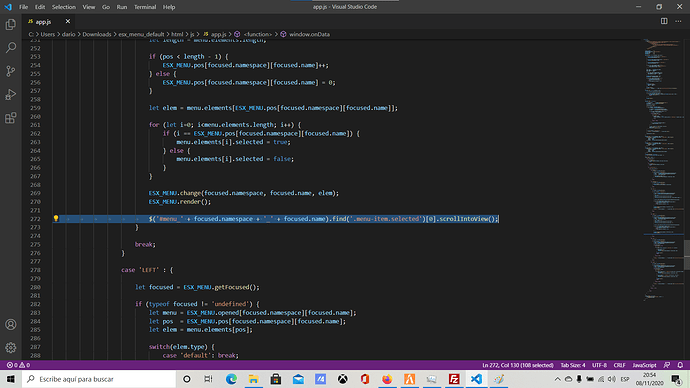Select the CRLF end-of-line sequence indicator

tap(619, 365)
